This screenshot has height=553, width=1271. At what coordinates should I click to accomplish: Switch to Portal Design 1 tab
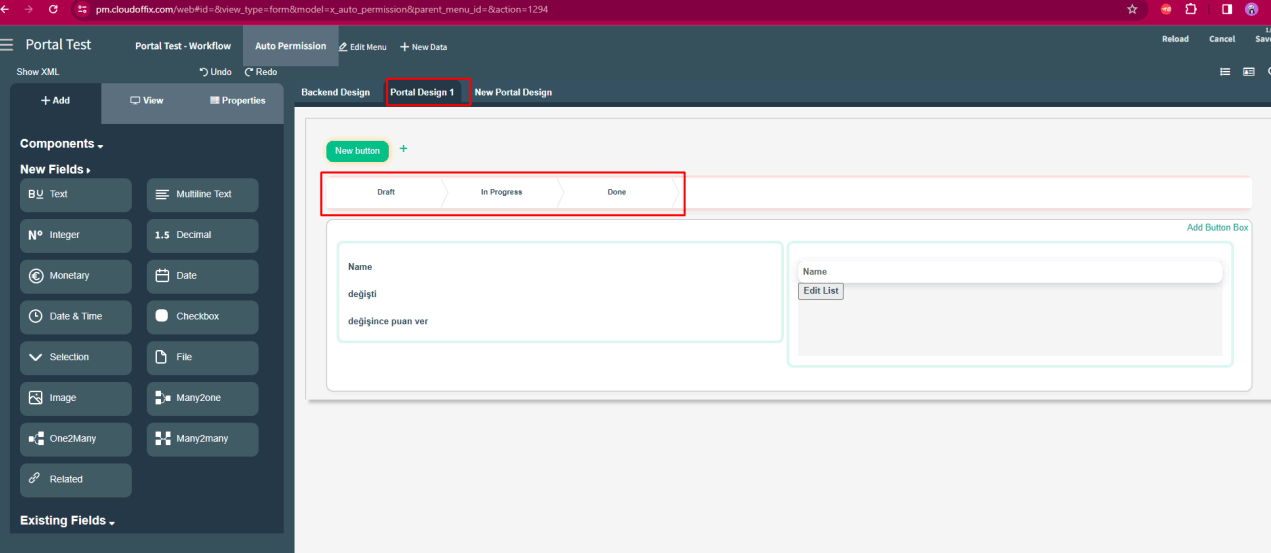[x=422, y=92]
